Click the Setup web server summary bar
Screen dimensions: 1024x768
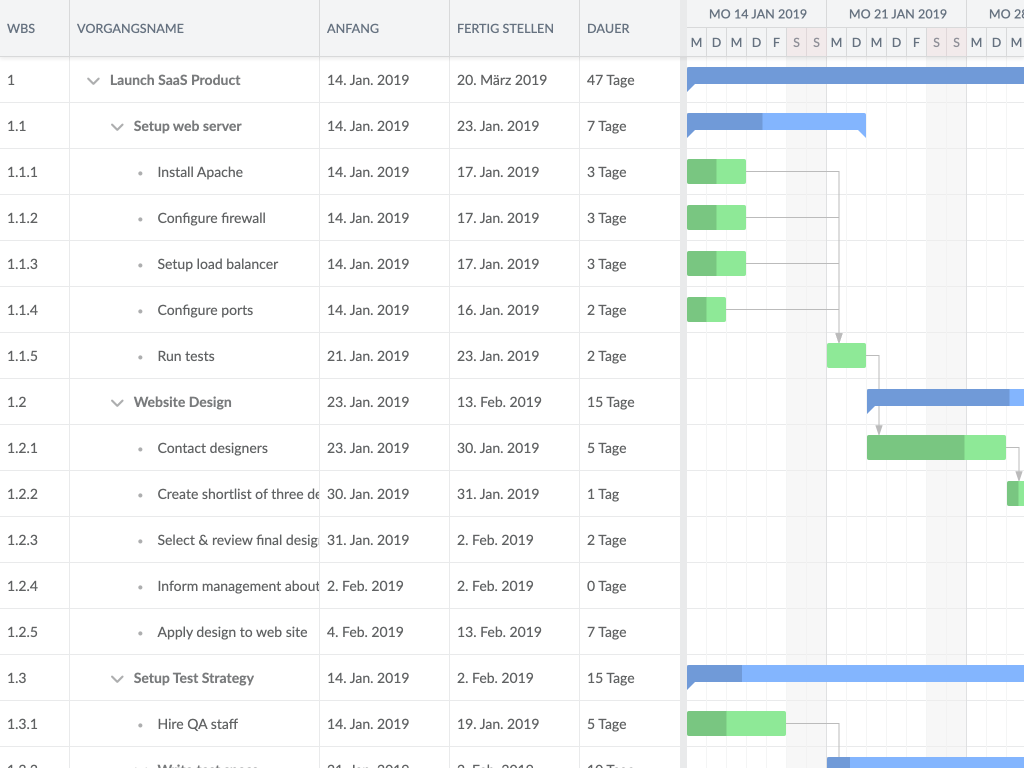pyautogui.click(x=776, y=122)
